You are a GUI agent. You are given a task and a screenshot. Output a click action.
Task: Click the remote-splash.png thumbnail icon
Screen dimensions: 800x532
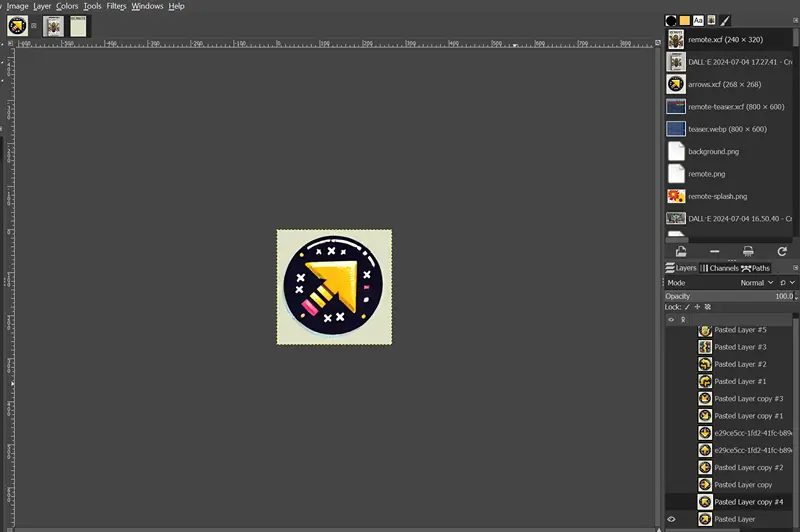pyautogui.click(x=676, y=196)
